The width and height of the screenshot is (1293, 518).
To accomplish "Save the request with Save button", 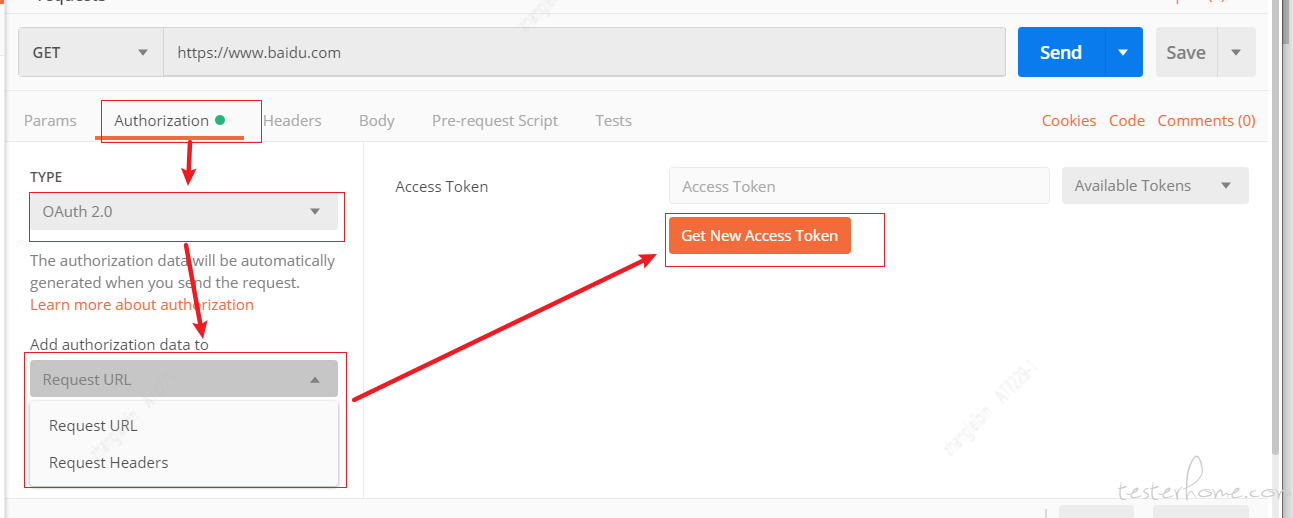I will [x=1186, y=52].
